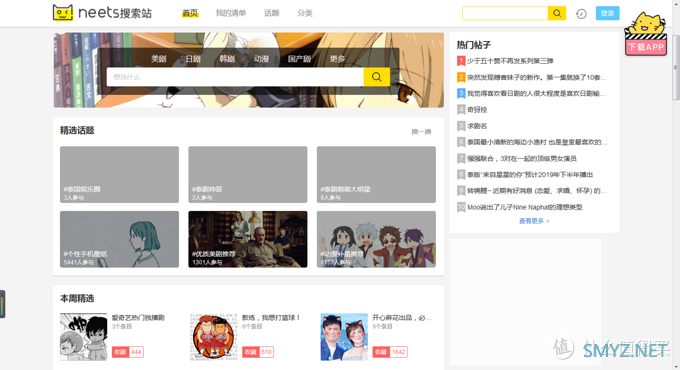Click 换一换 to refresh topics

click(421, 131)
